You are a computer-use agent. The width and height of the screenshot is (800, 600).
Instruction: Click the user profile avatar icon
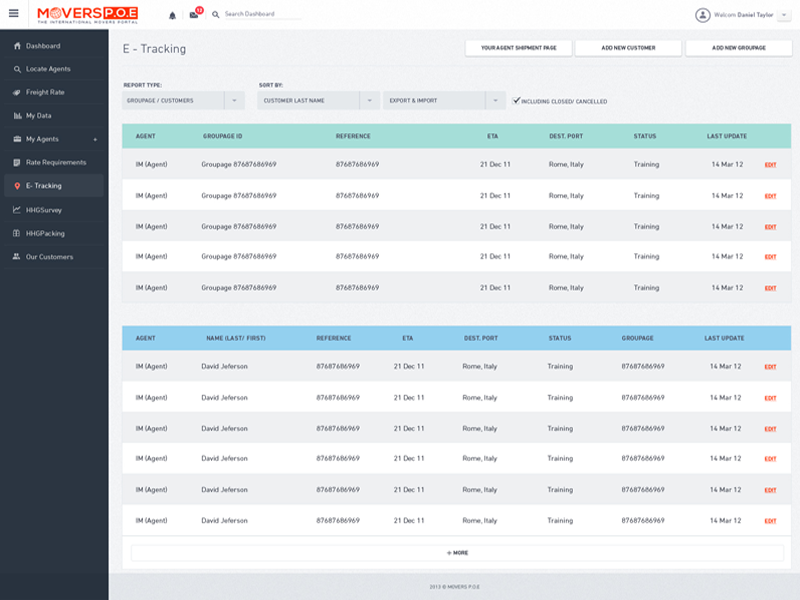tap(702, 15)
